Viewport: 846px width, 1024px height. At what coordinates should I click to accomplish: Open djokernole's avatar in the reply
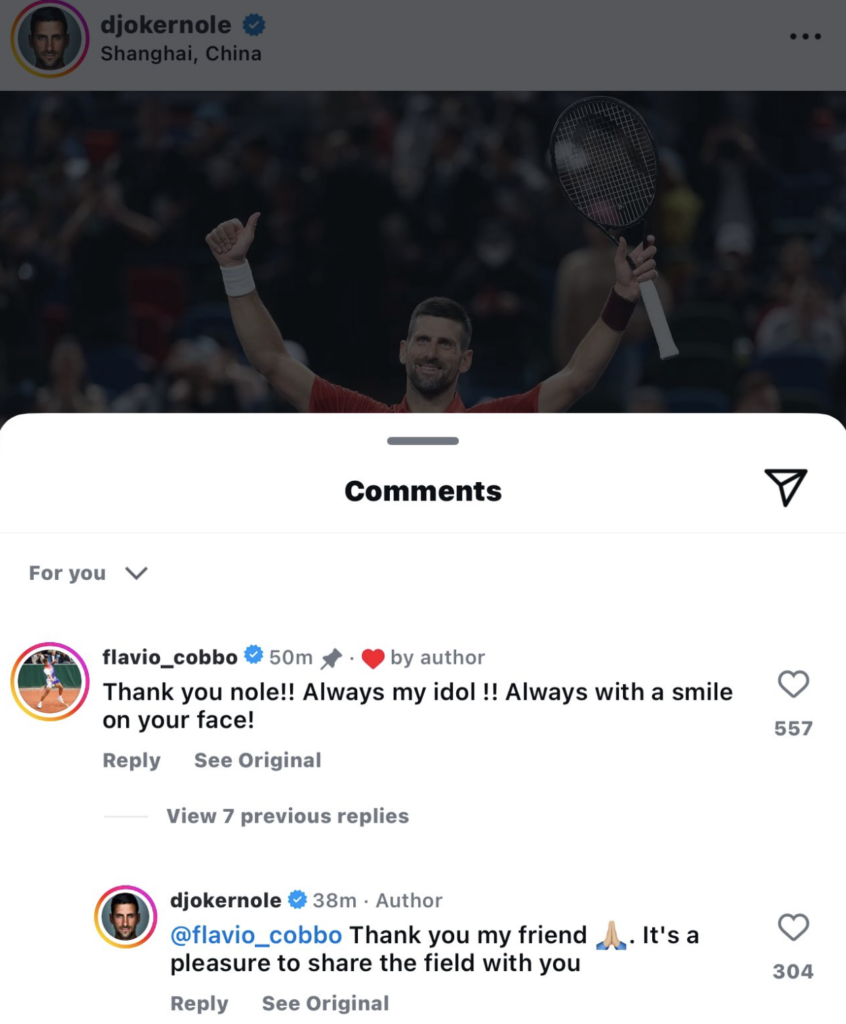click(126, 916)
